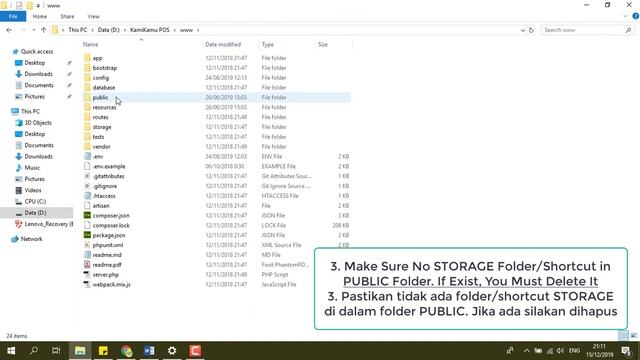
Task: Select the resources folder
Action: tap(104, 107)
